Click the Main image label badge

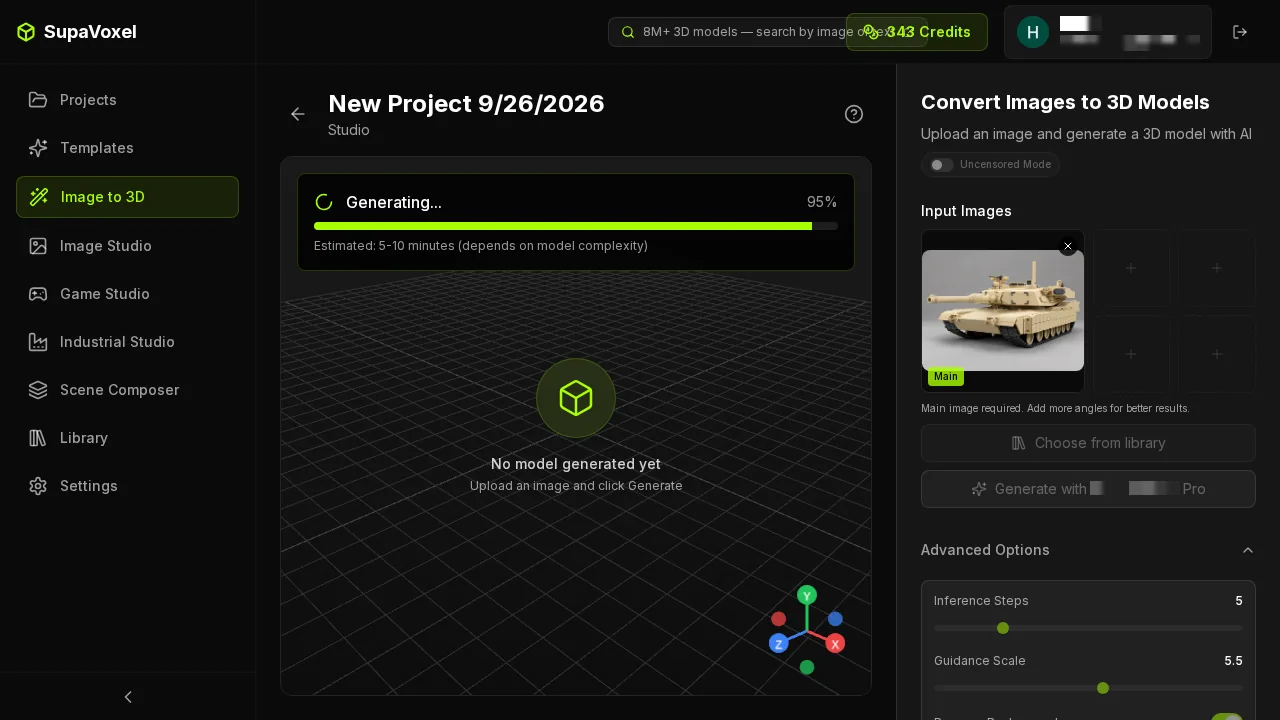[946, 377]
